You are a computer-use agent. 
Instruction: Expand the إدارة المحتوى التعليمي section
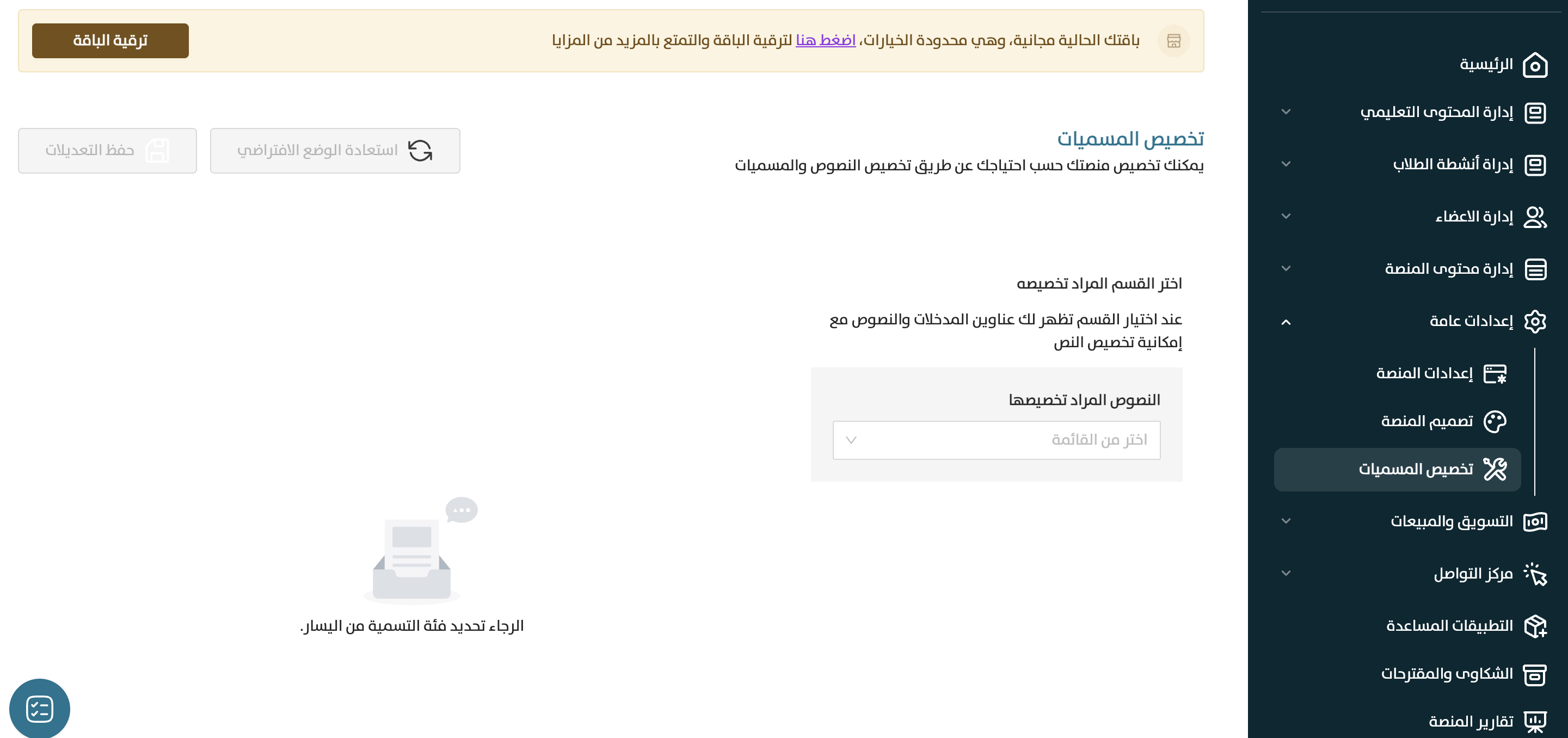pyautogui.click(x=1286, y=112)
